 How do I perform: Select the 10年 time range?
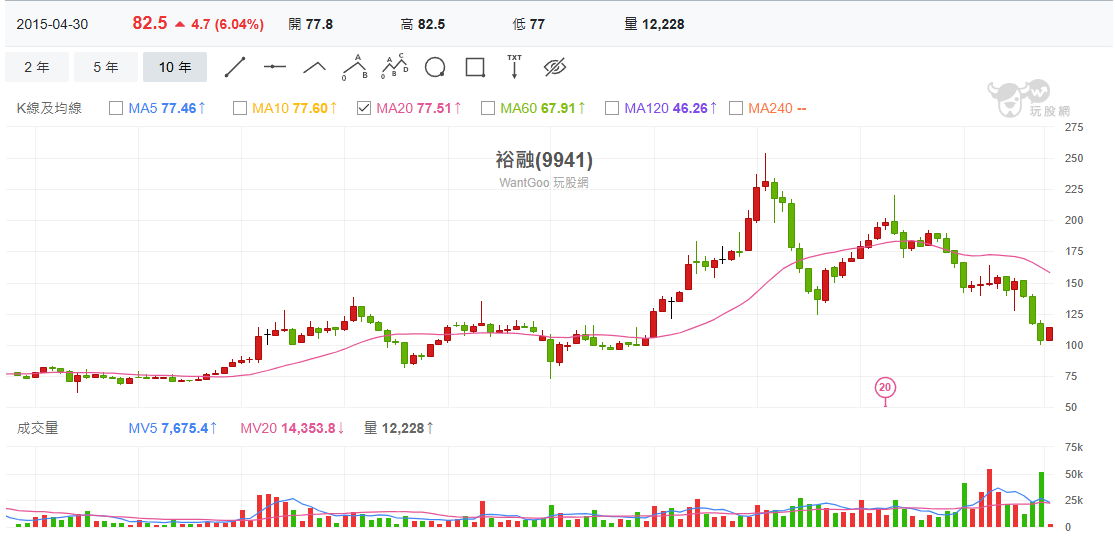[x=175, y=67]
